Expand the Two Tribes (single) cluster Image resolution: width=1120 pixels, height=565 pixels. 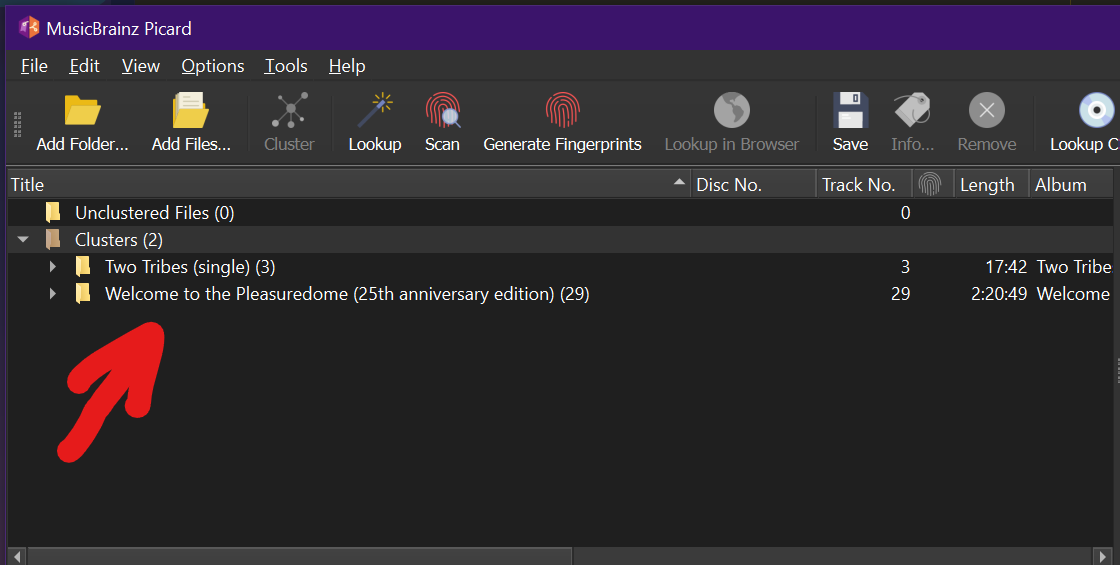pyautogui.click(x=53, y=266)
